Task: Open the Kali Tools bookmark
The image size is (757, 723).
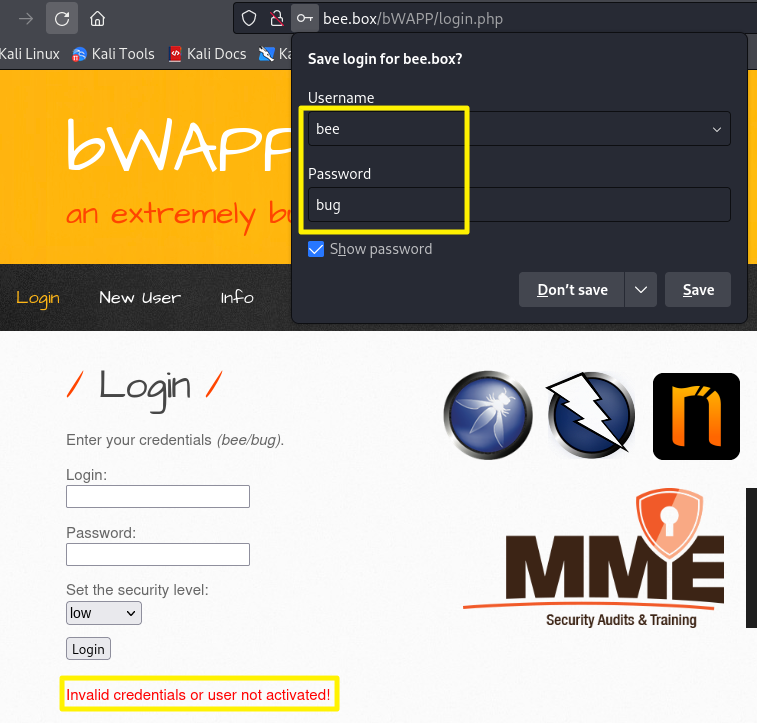Action: point(113,54)
